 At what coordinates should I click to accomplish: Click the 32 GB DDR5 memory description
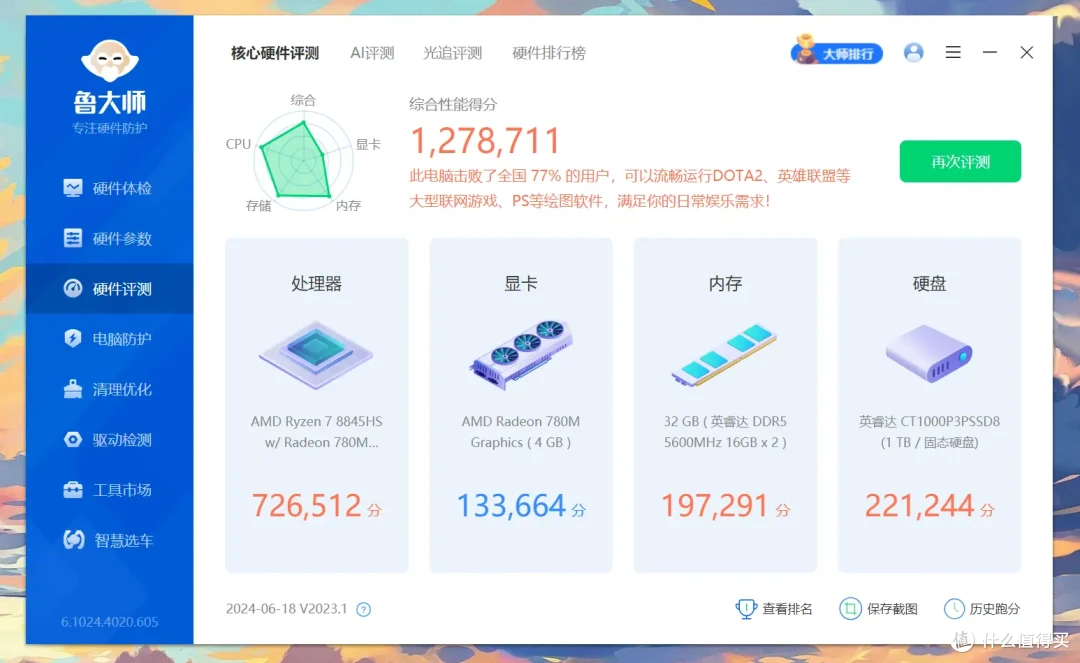[x=725, y=432]
